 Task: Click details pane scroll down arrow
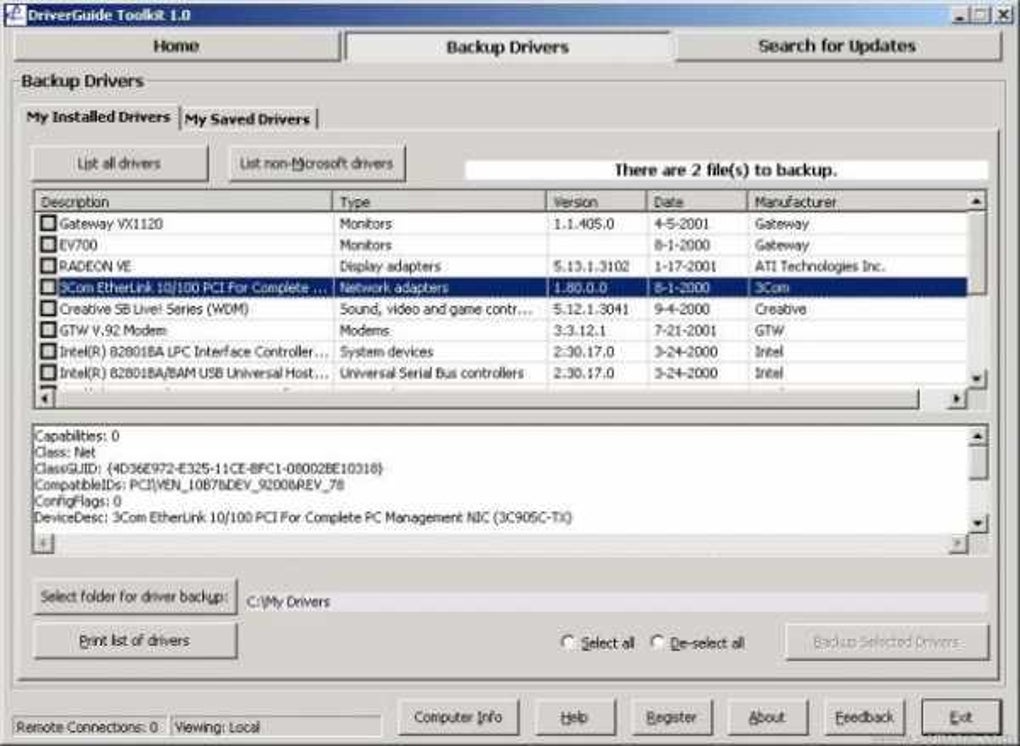click(977, 523)
